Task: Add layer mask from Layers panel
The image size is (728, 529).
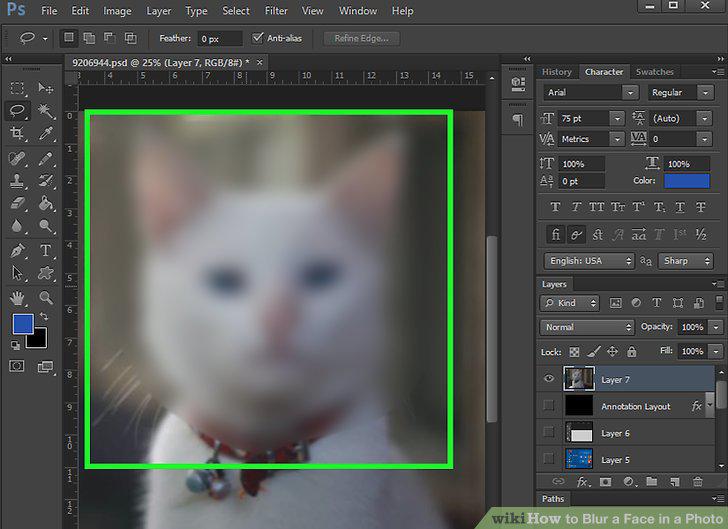Action: pos(605,482)
